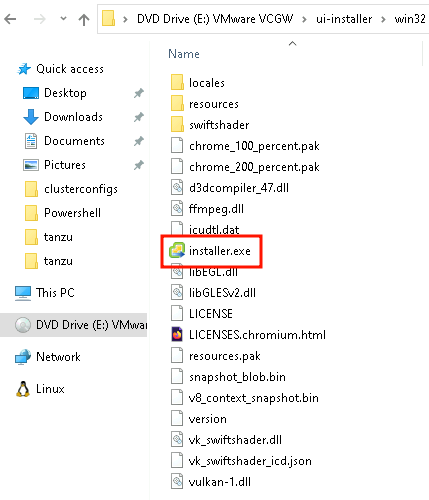
Task: Select DVD Drive (E:) in navigation pane
Action: [x=73, y=325]
